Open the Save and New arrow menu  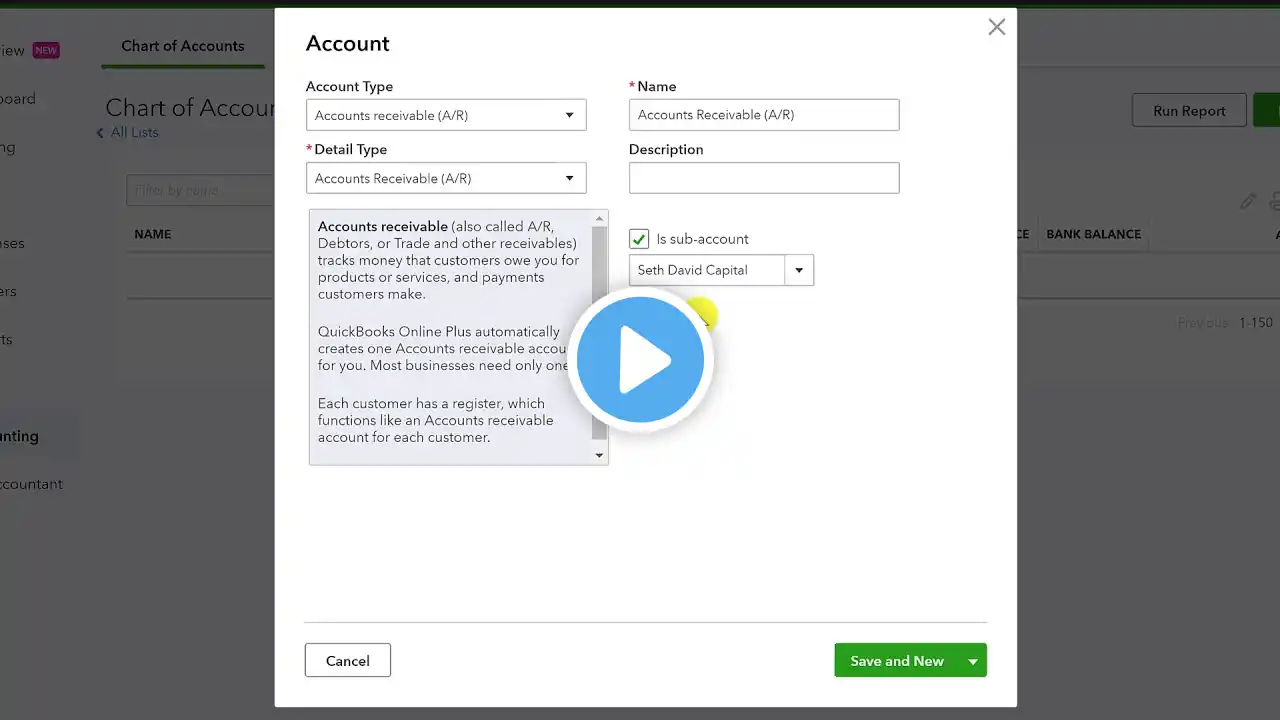(972, 661)
